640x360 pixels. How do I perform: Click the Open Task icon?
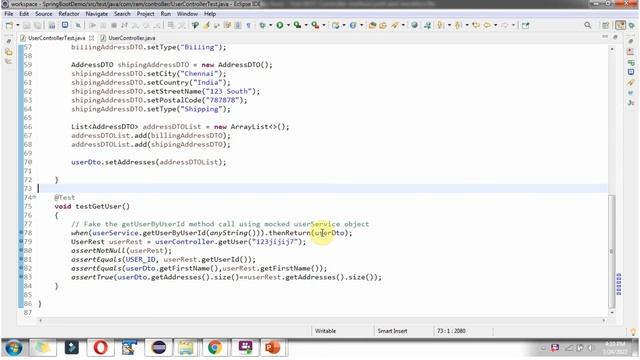383,25
